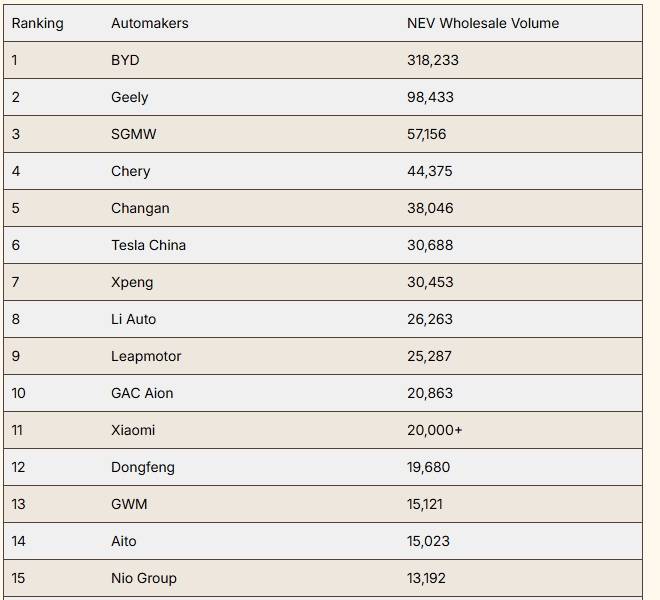The width and height of the screenshot is (660, 600).
Task: Click Xpeng's volume value 30,453
Action: click(x=430, y=282)
